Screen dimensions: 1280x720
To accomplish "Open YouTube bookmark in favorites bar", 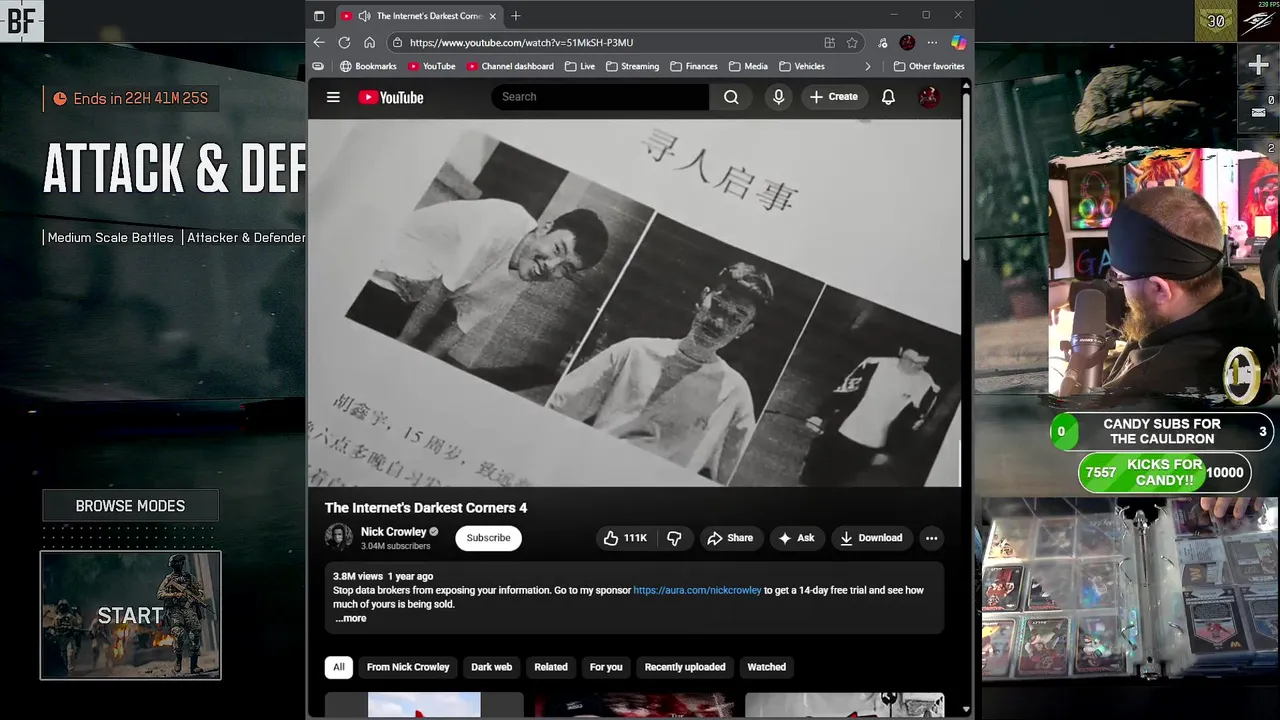I will (432, 66).
